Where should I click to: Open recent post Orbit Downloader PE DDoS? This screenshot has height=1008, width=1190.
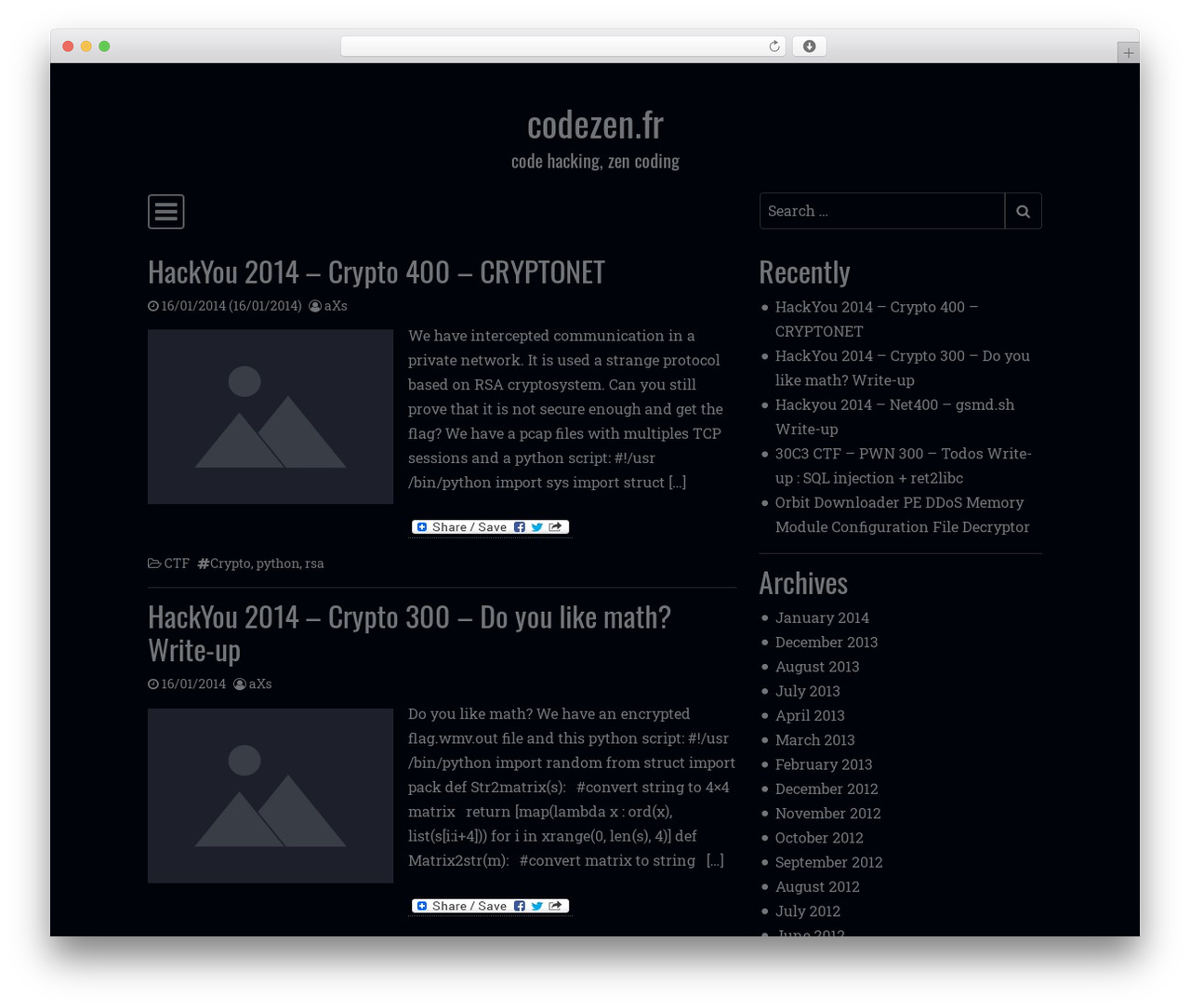coord(903,514)
